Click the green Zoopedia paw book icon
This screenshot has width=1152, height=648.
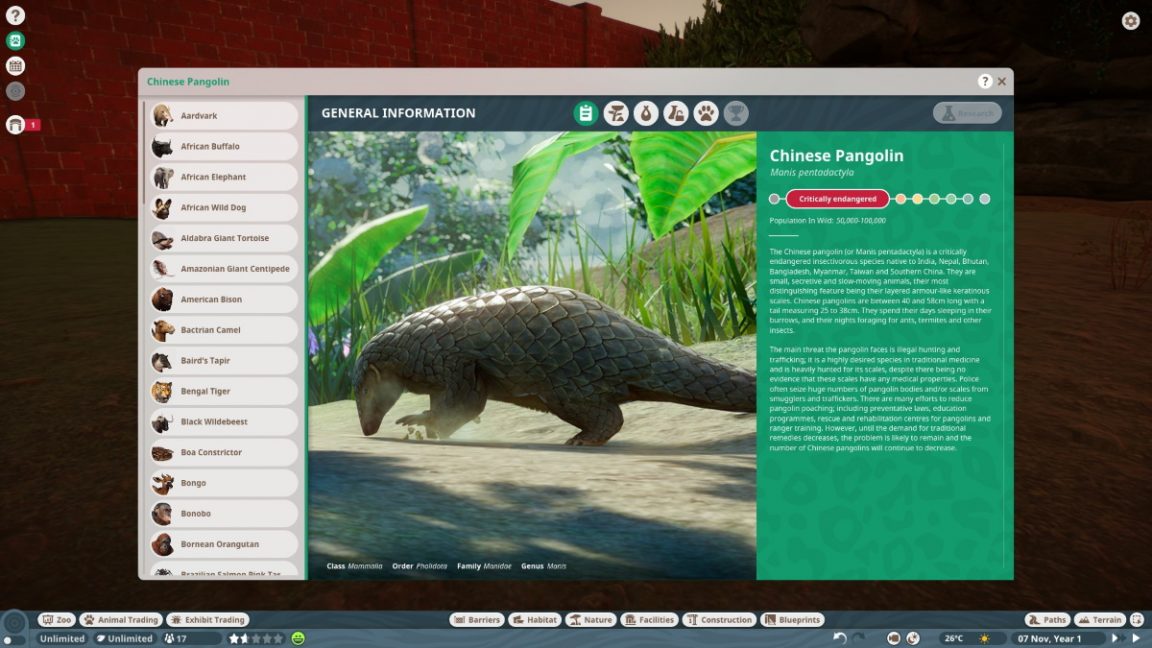[x=15, y=40]
